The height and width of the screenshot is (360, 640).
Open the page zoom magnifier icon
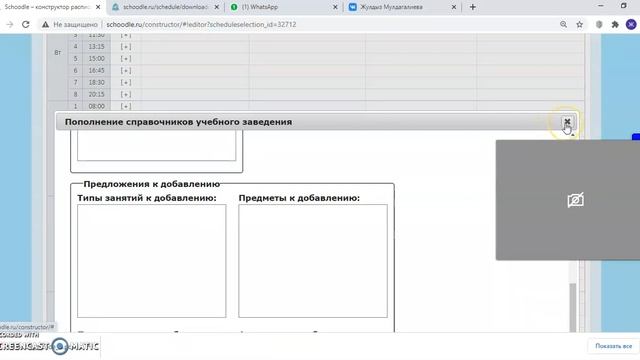click(x=563, y=24)
